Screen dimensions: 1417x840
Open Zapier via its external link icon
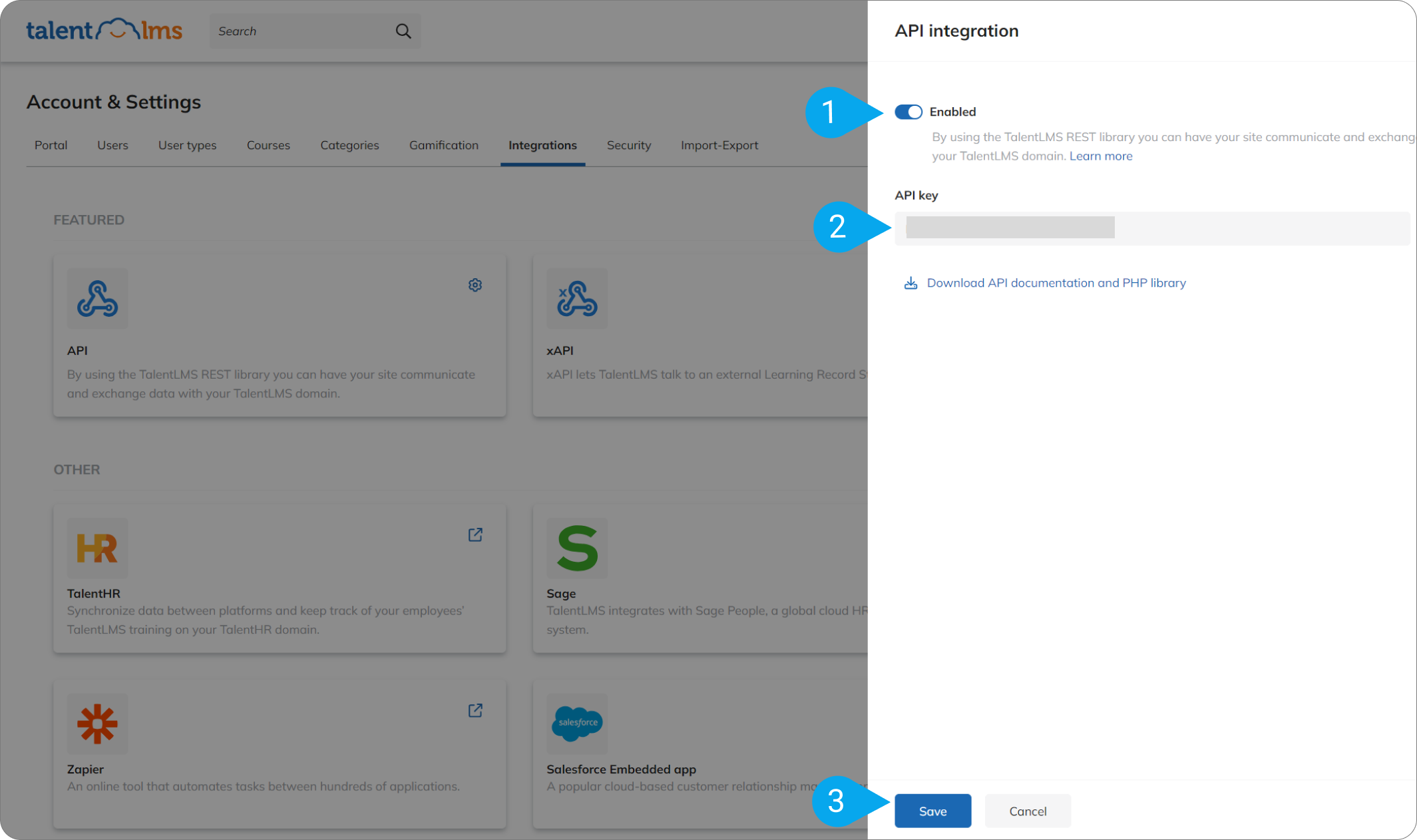(475, 711)
